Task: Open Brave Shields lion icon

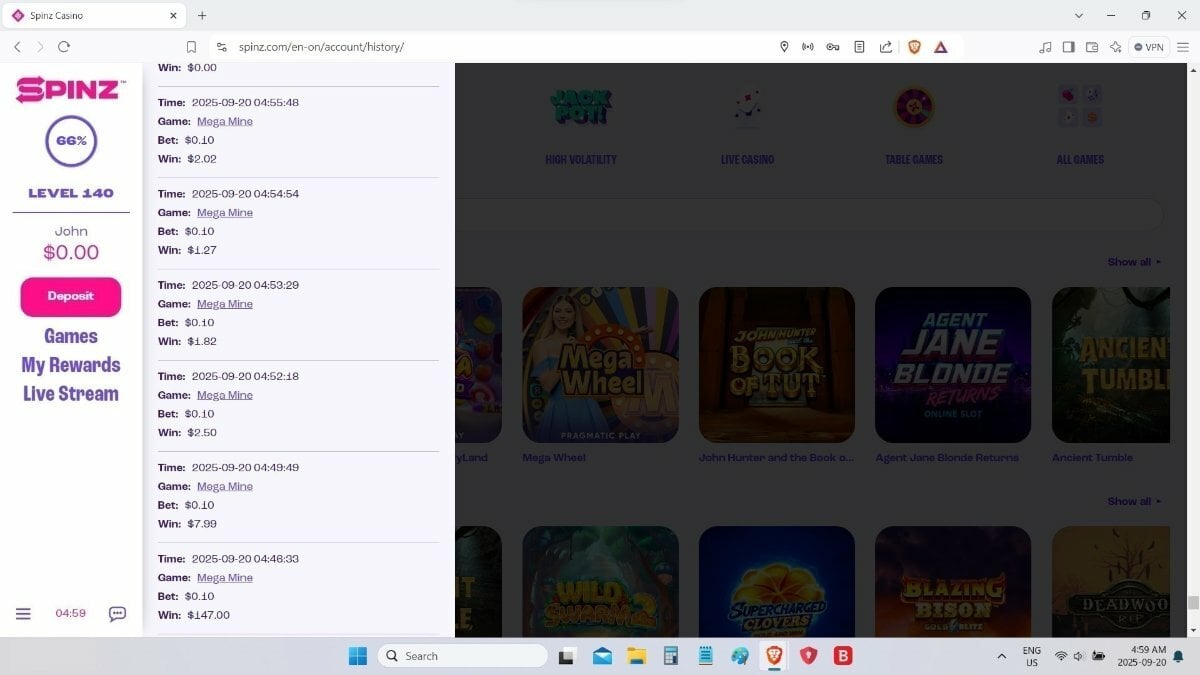Action: (x=914, y=47)
